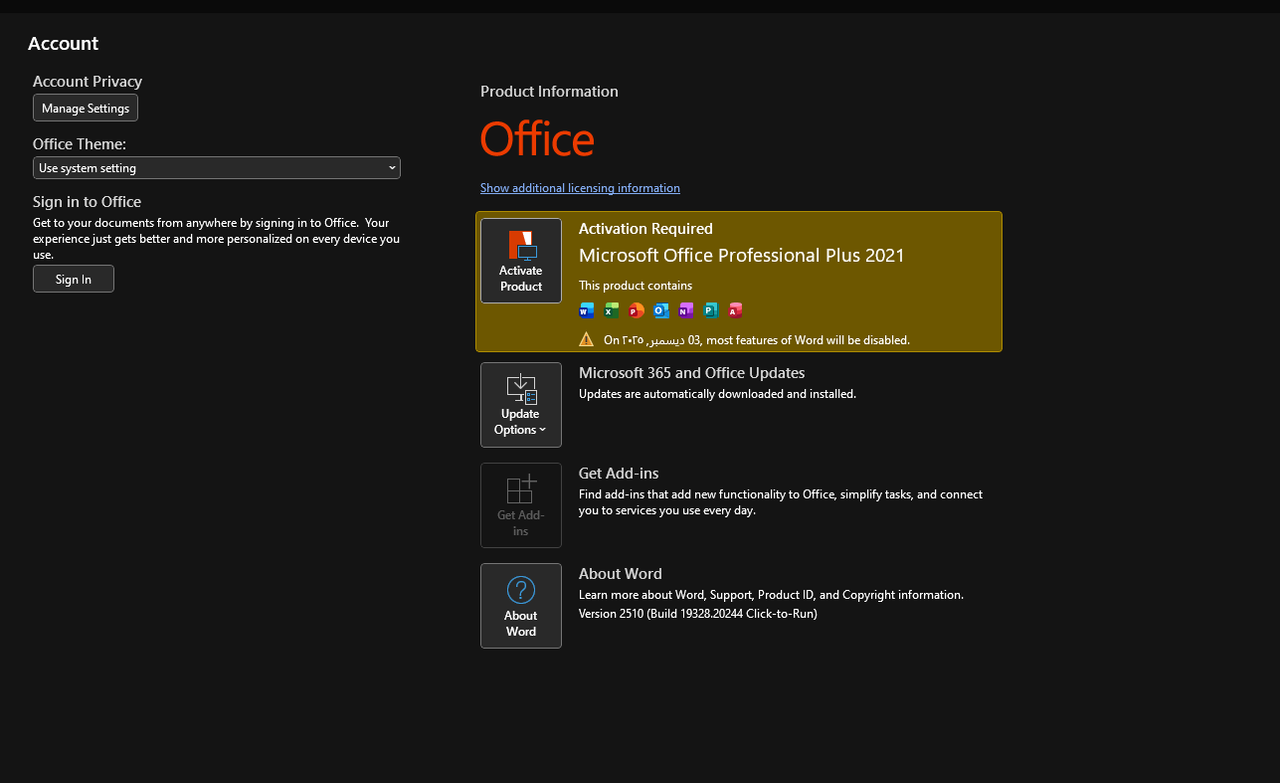Click the features will be disabled warning text

[757, 340]
